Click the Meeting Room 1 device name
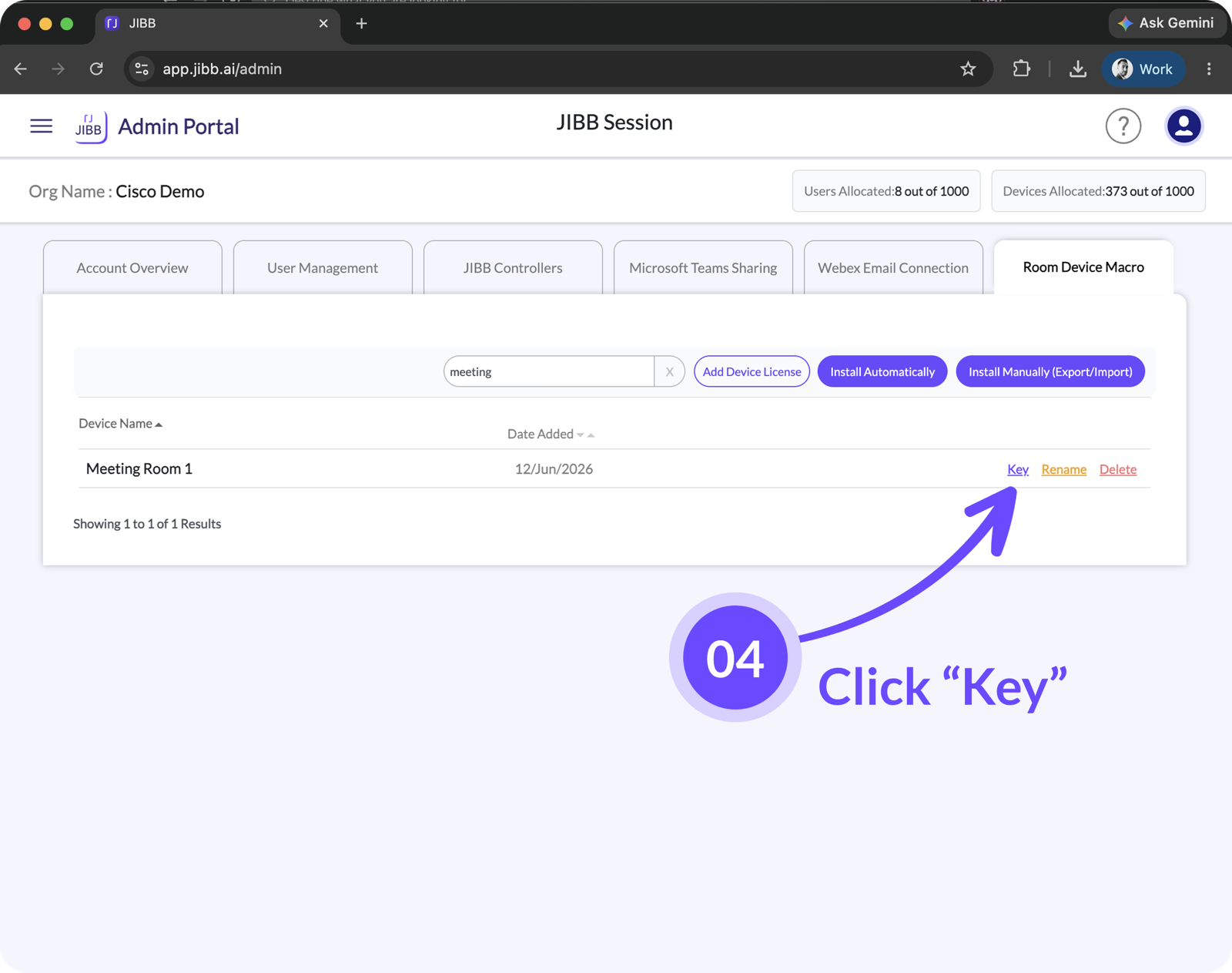The height and width of the screenshot is (973, 1232). [139, 468]
